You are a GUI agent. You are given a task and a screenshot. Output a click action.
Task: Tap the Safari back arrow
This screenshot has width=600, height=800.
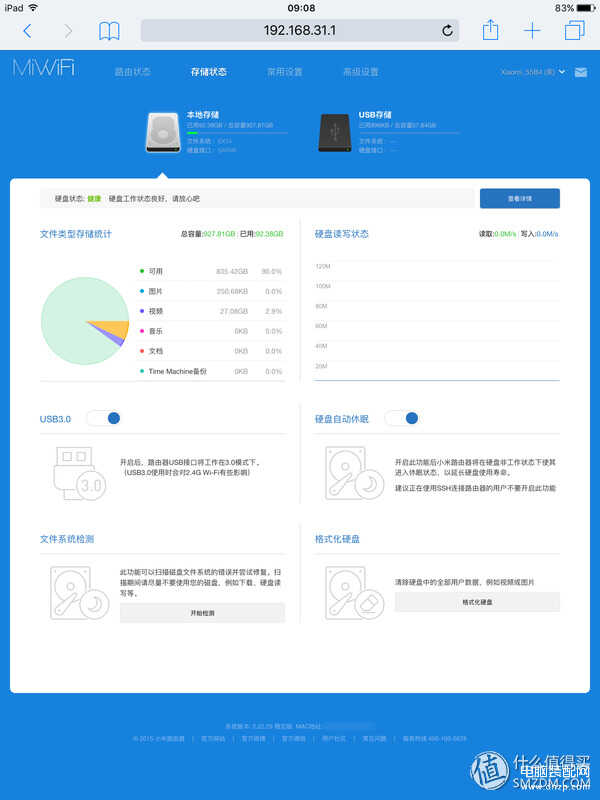27,31
